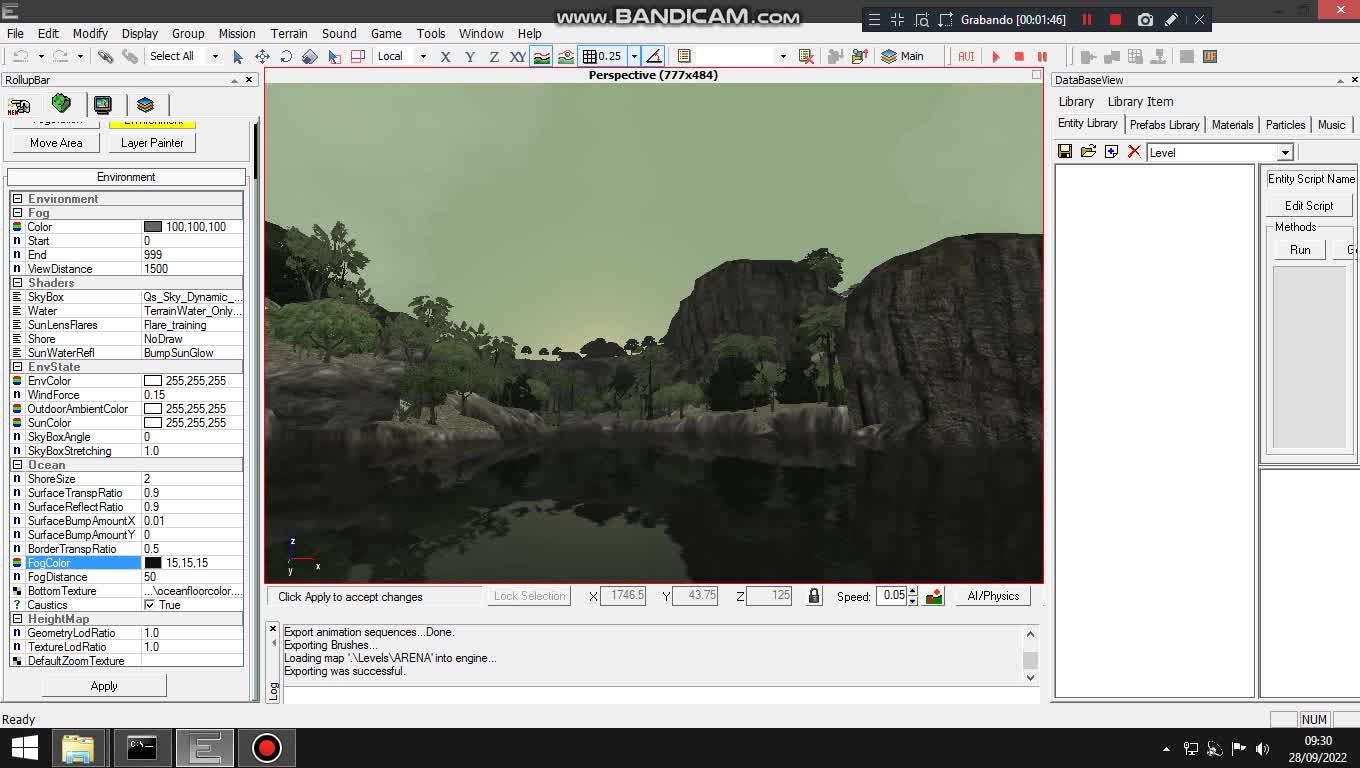Screen dimensions: 1360x768
Task: Click the save library disk icon
Action: [x=1065, y=152]
